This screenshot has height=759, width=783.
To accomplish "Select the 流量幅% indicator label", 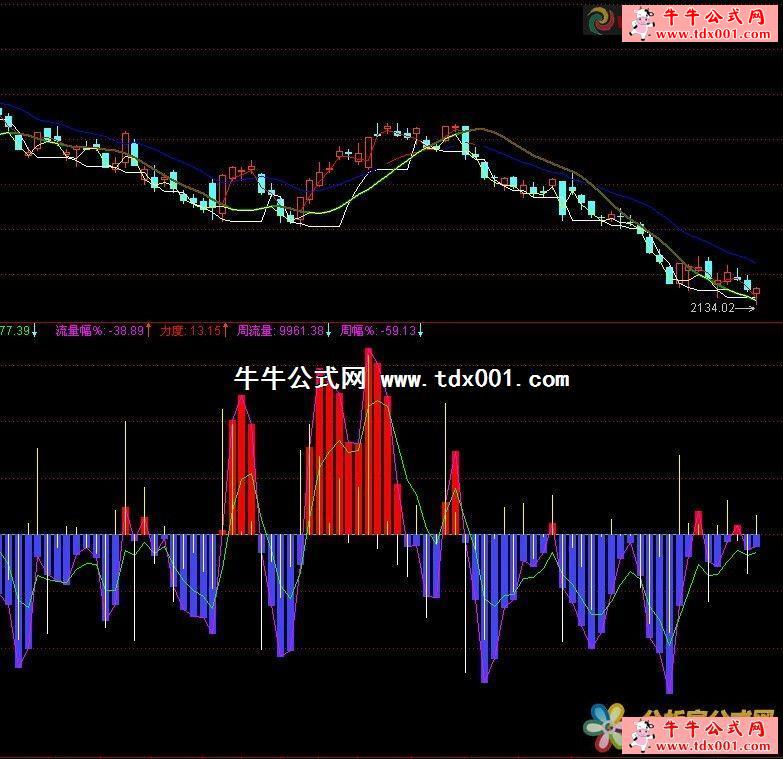I will point(80,329).
